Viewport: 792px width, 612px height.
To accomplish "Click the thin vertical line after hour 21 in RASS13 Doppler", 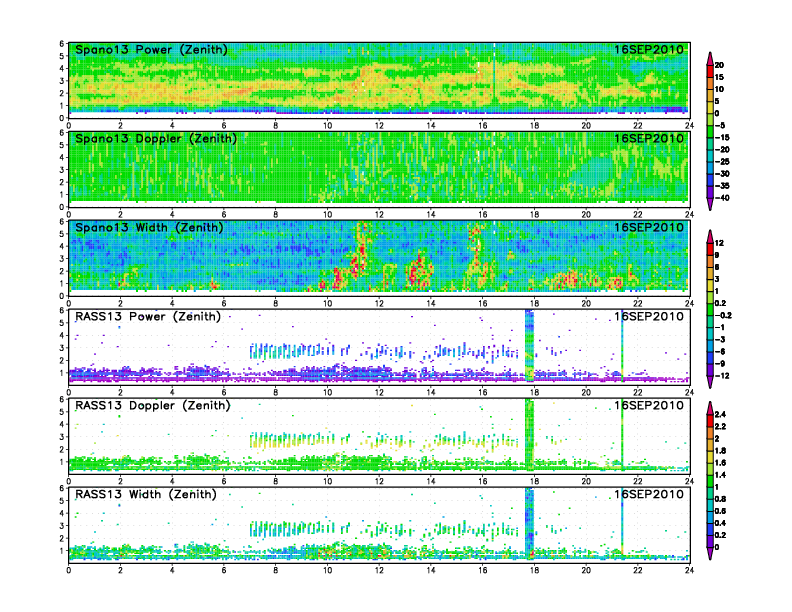I will point(622,435).
